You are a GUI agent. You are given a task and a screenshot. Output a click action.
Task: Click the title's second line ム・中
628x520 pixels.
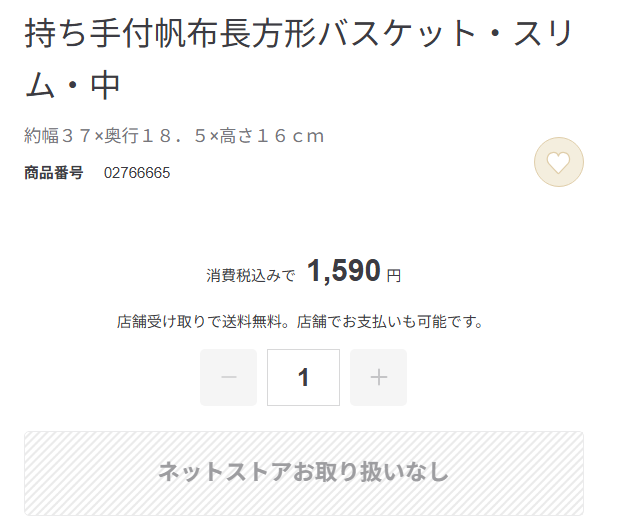pos(72,85)
